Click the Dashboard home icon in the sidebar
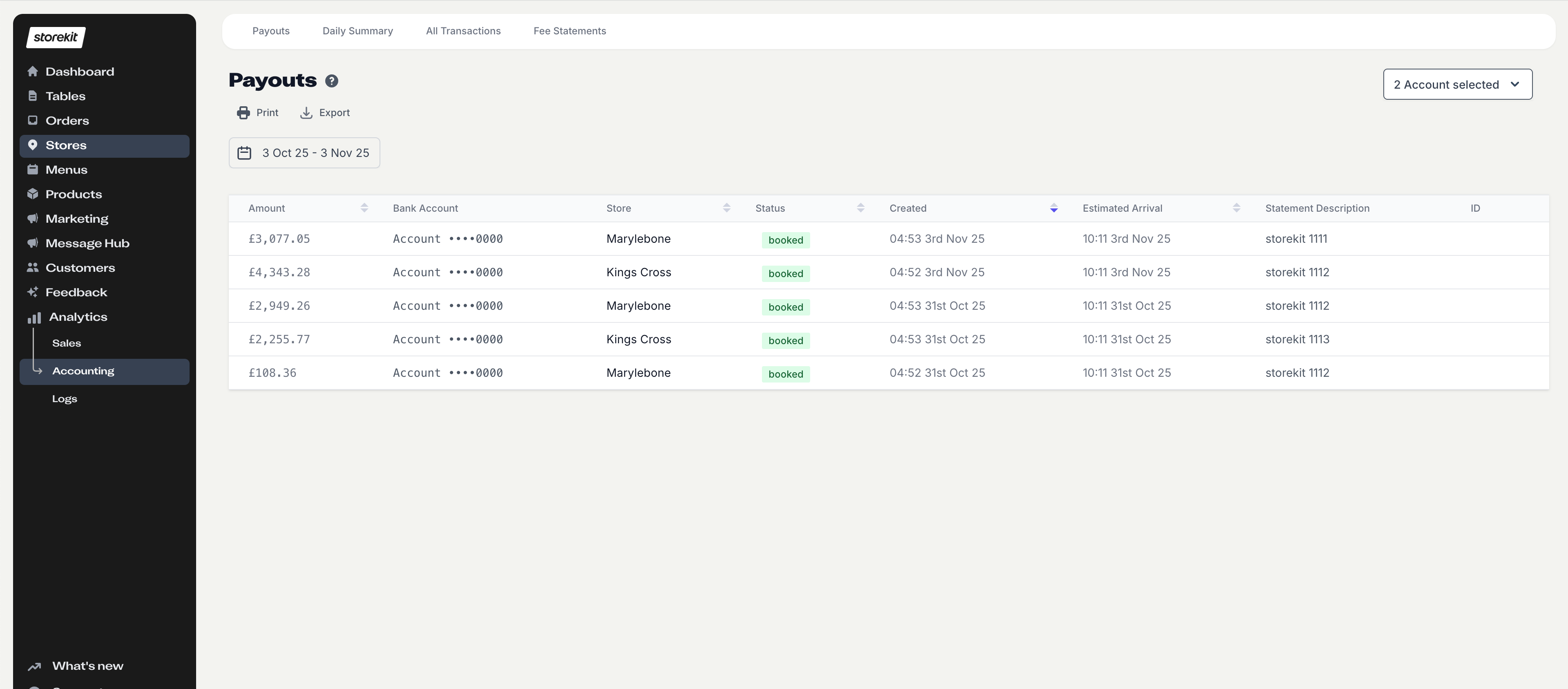The height and width of the screenshot is (689, 1568). tap(33, 71)
